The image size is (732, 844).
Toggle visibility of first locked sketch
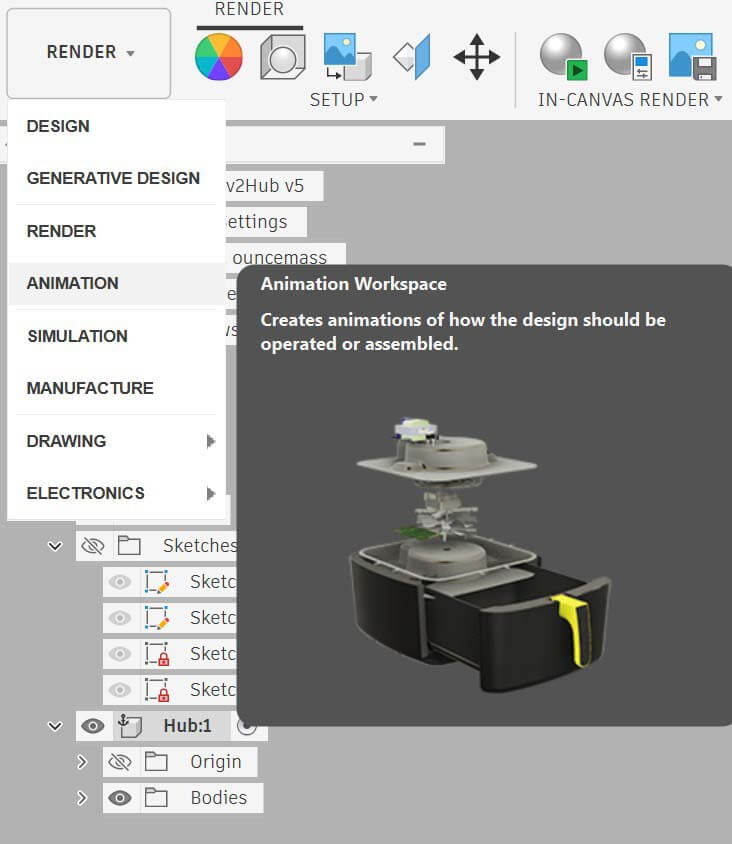119,654
